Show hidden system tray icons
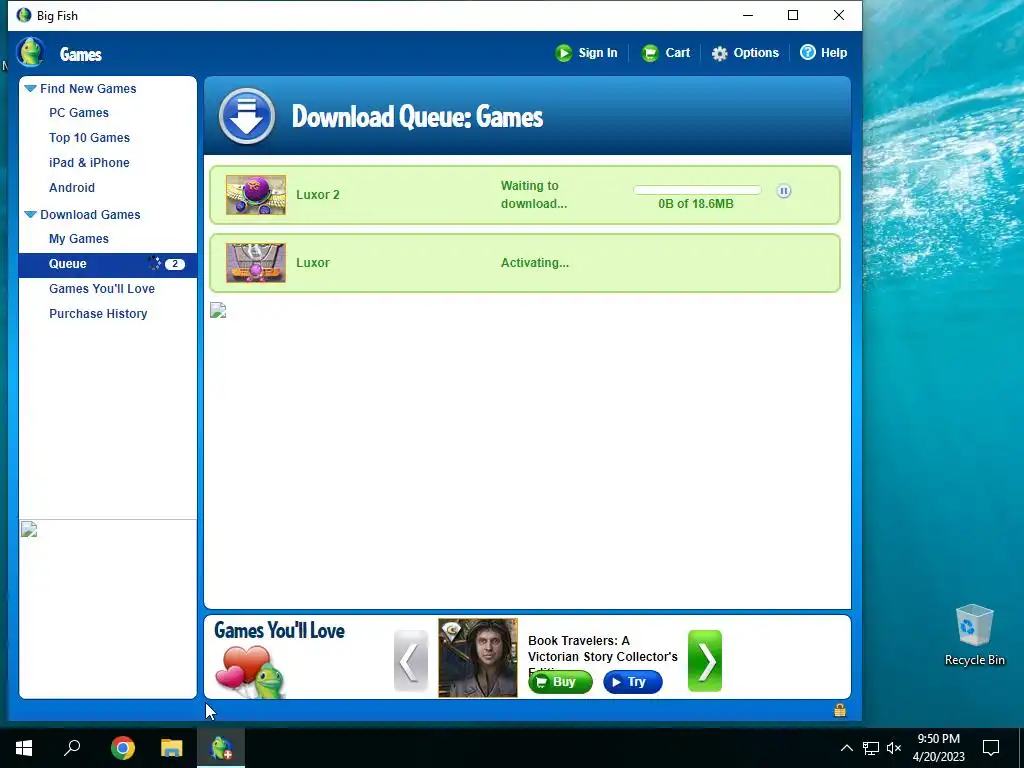 pyautogui.click(x=846, y=748)
